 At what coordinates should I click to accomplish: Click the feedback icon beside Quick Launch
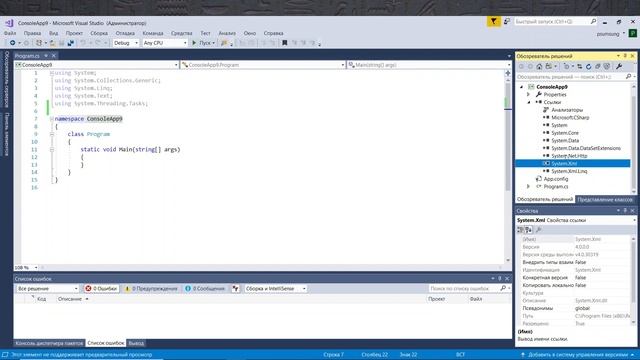point(507,22)
